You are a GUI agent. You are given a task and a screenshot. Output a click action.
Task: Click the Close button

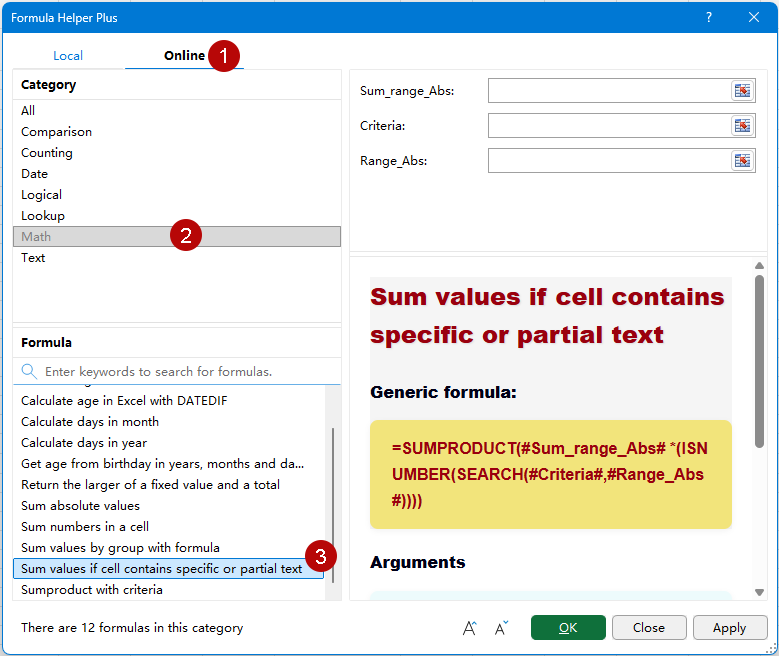[649, 628]
